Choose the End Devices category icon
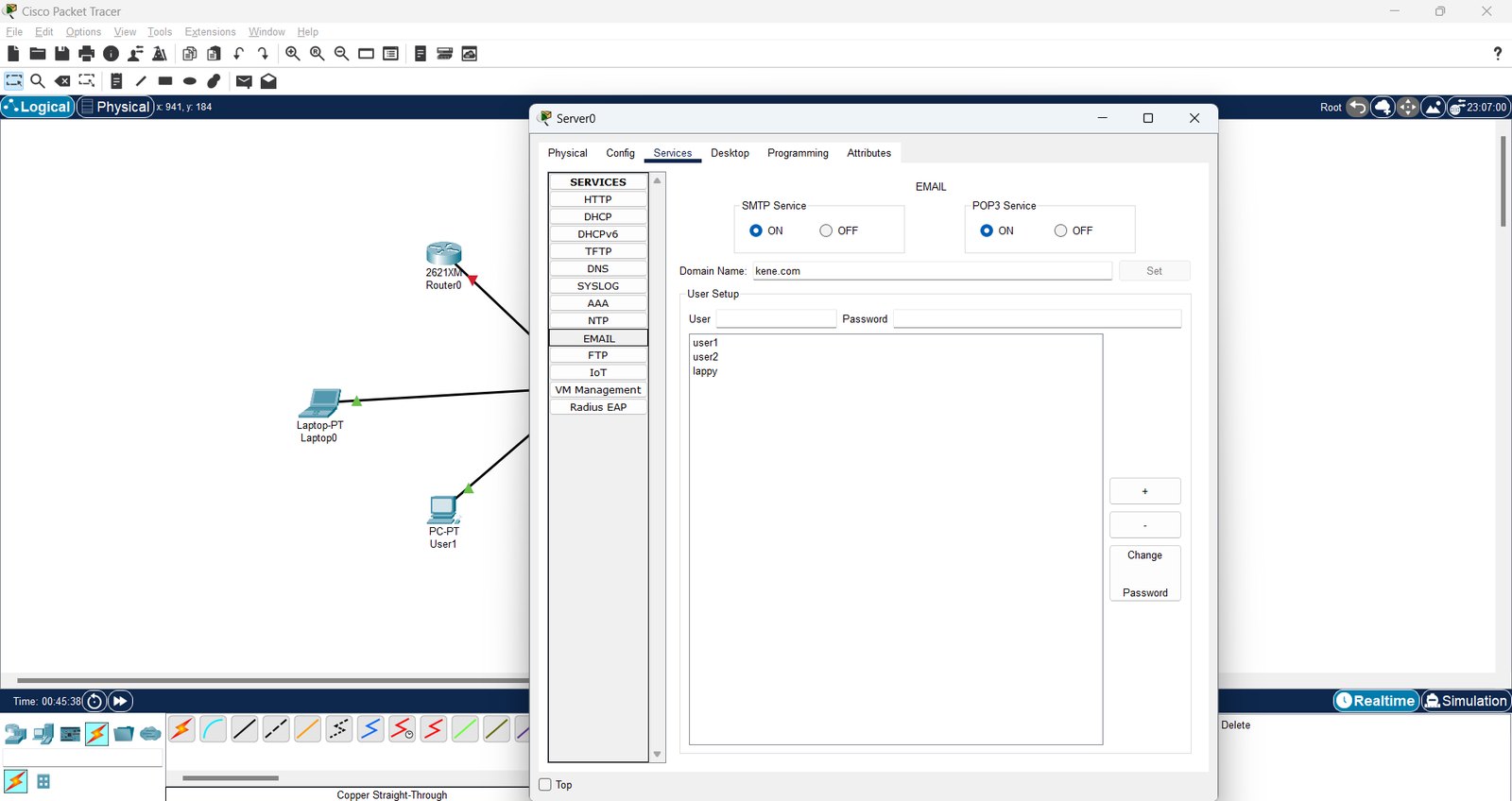1512x801 pixels. (x=43, y=734)
